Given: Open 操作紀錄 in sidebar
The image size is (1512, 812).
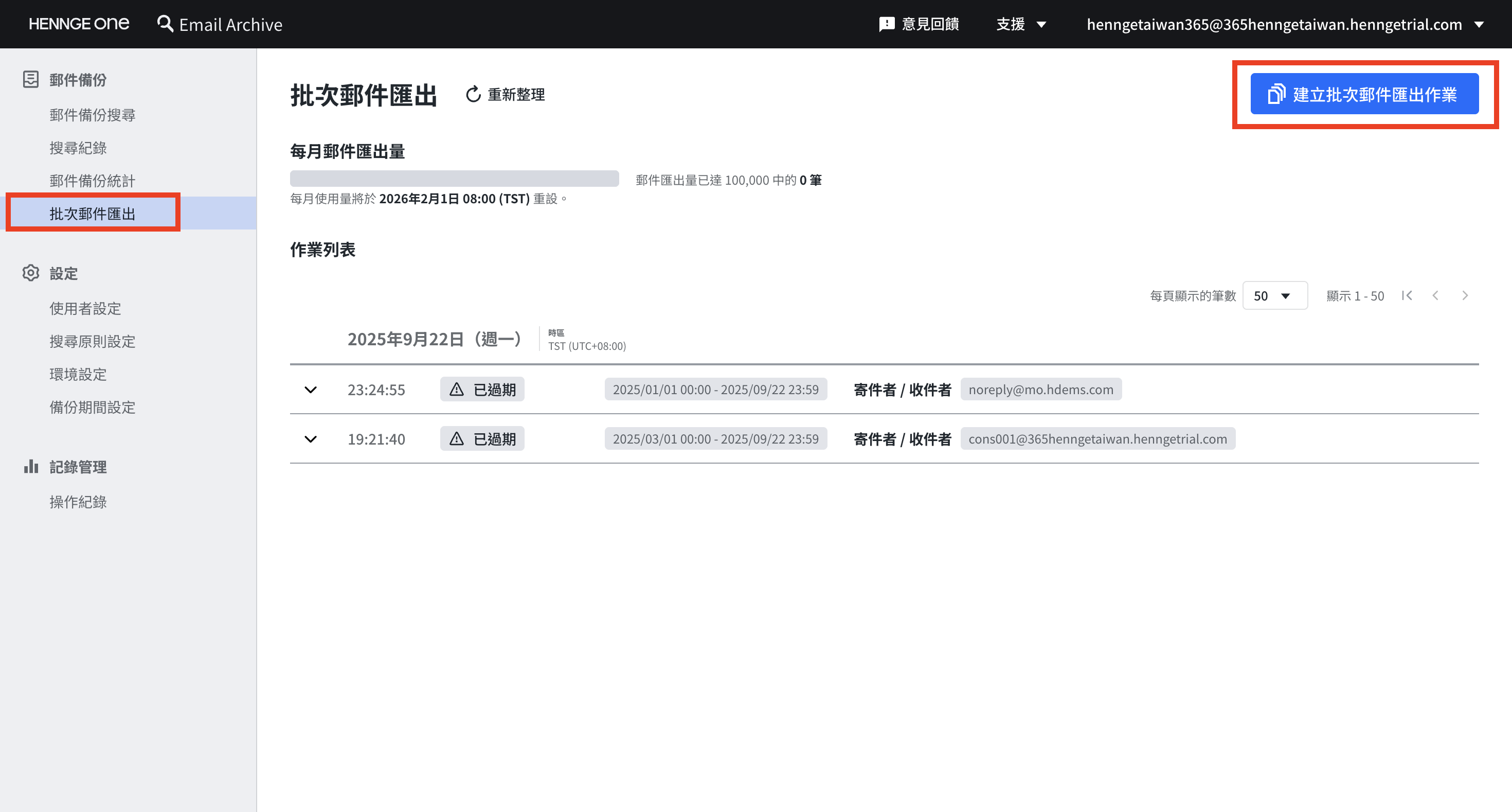Looking at the screenshot, I should pyautogui.click(x=78, y=502).
